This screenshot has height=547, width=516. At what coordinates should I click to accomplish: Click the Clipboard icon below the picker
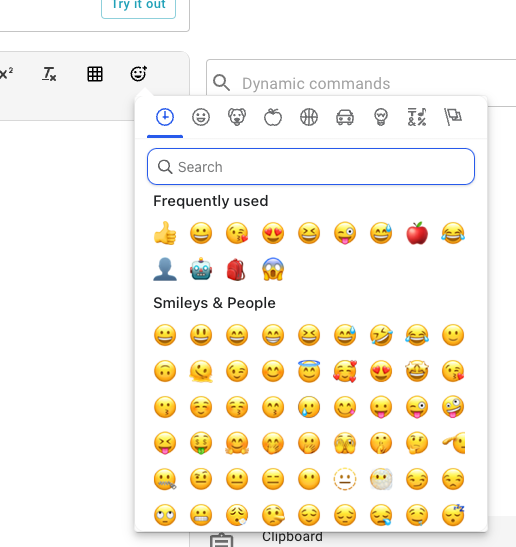click(x=222, y=540)
